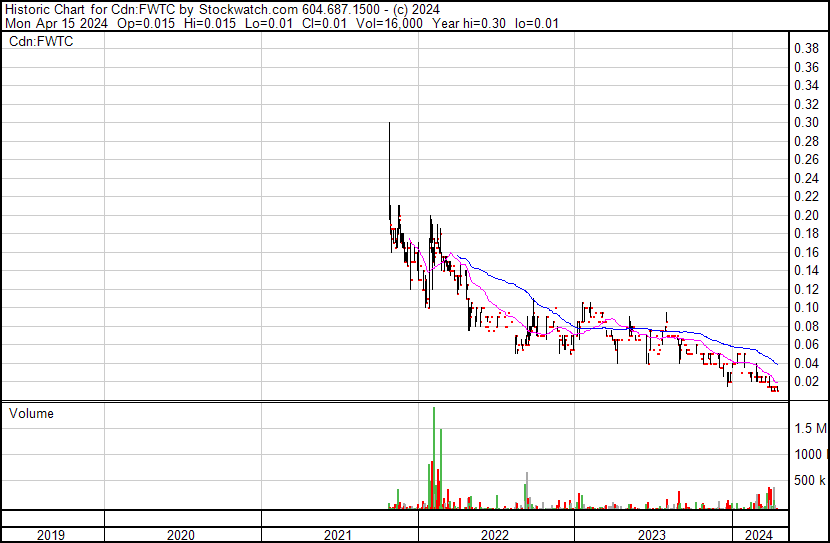Click the Cdn:FWTC ticker label in chart
The height and width of the screenshot is (543, 830).
pyautogui.click(x=41, y=41)
